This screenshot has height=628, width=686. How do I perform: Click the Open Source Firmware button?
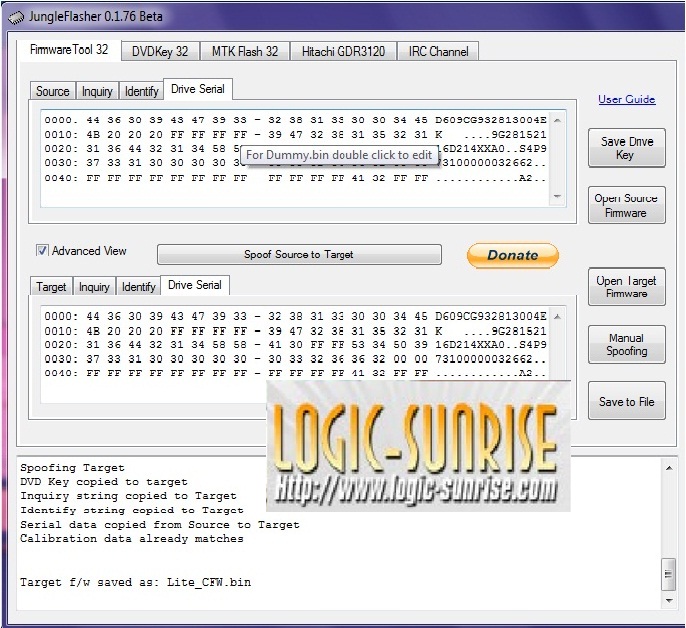(627, 205)
